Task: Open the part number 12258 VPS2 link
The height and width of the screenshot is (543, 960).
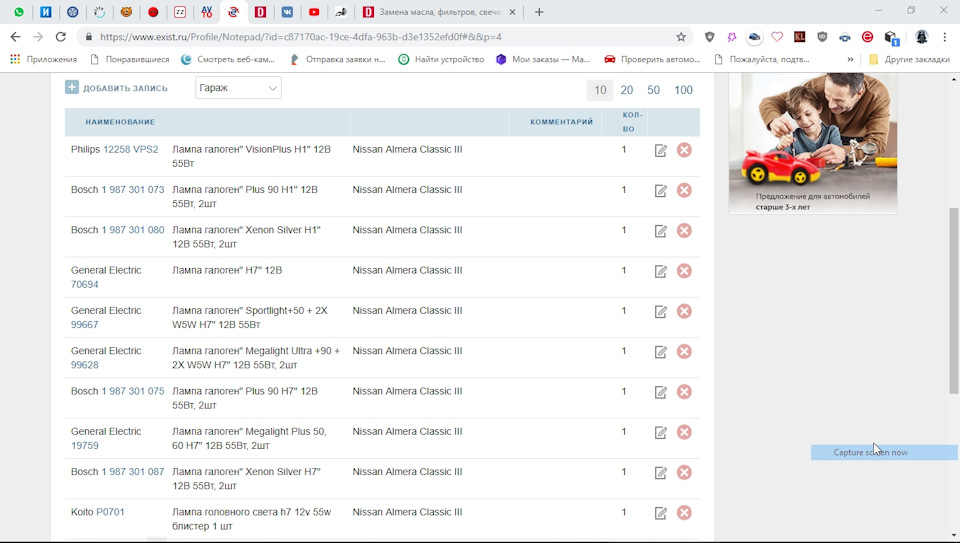Action: (x=130, y=149)
